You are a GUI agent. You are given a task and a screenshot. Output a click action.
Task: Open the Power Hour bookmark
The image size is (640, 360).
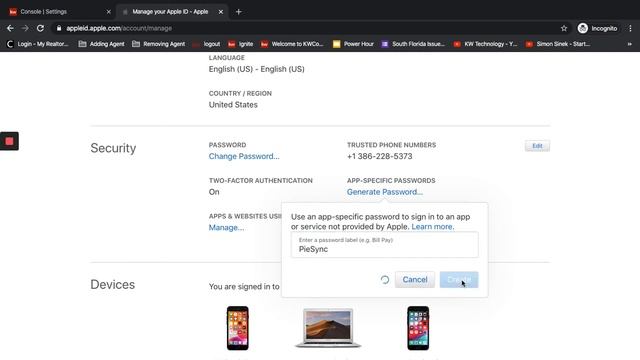coord(353,44)
